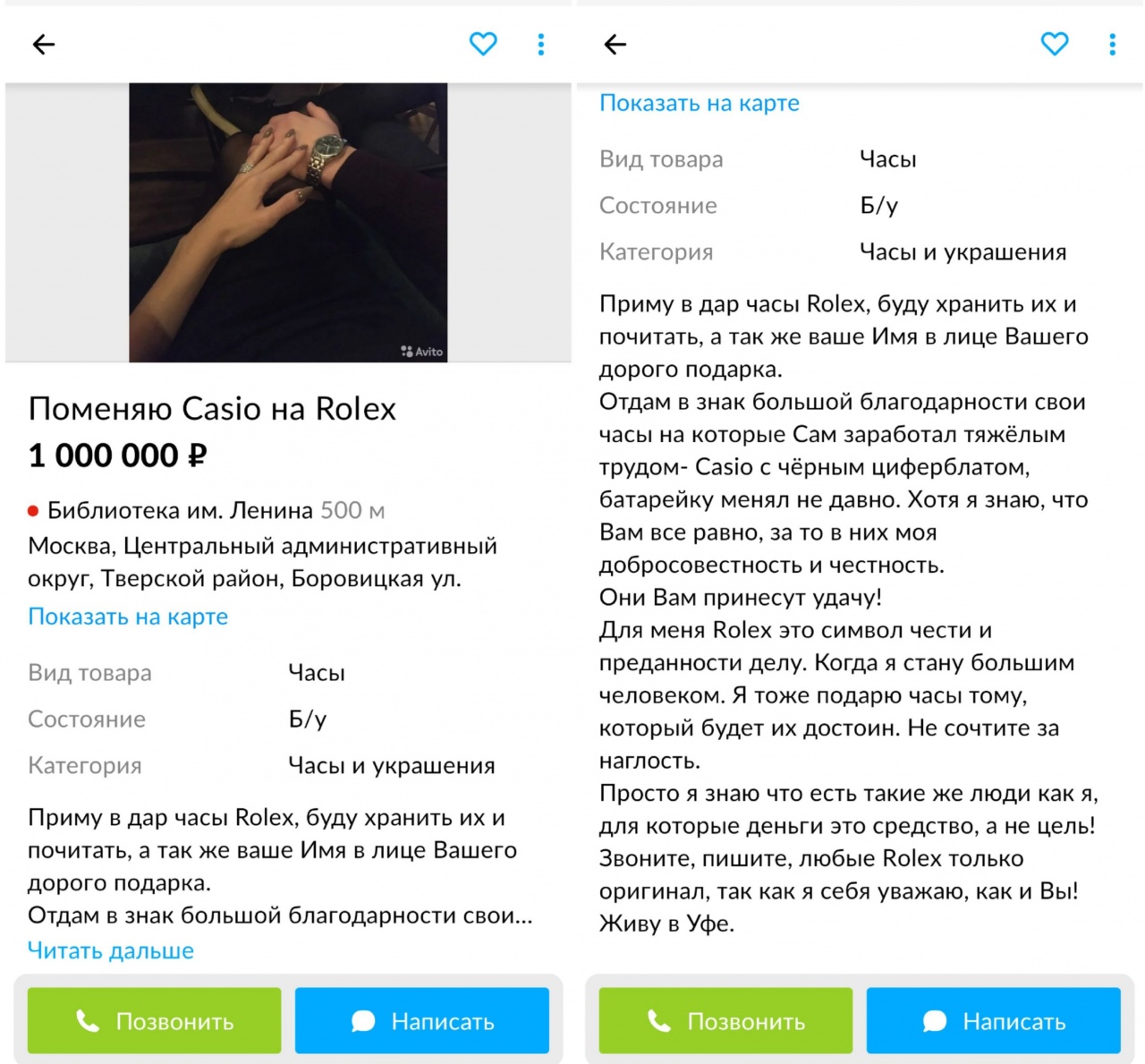
Task: Expand the description with 'Читать дальше'
Action: pyautogui.click(x=111, y=950)
